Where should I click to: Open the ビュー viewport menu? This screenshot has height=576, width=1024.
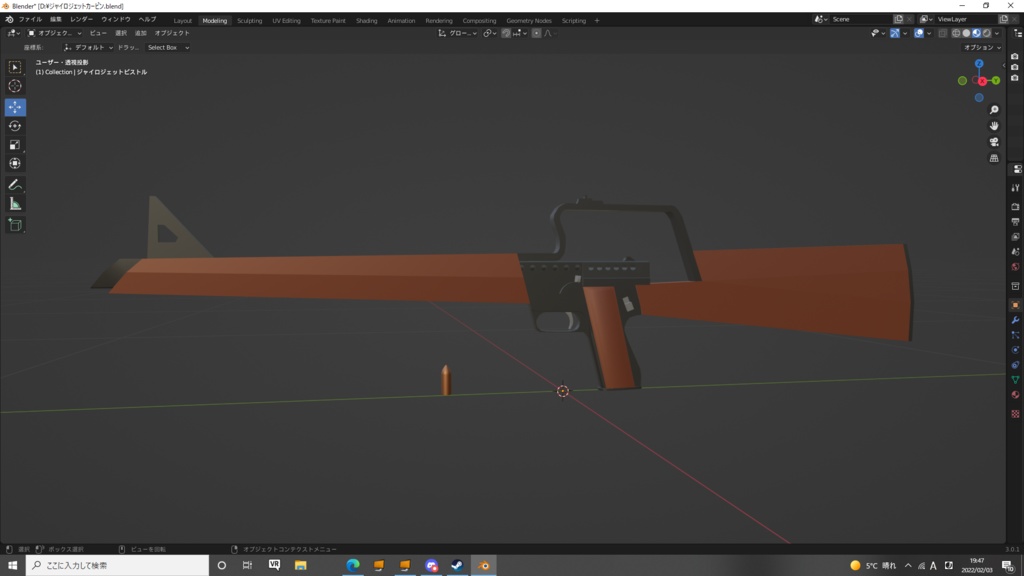pos(98,33)
